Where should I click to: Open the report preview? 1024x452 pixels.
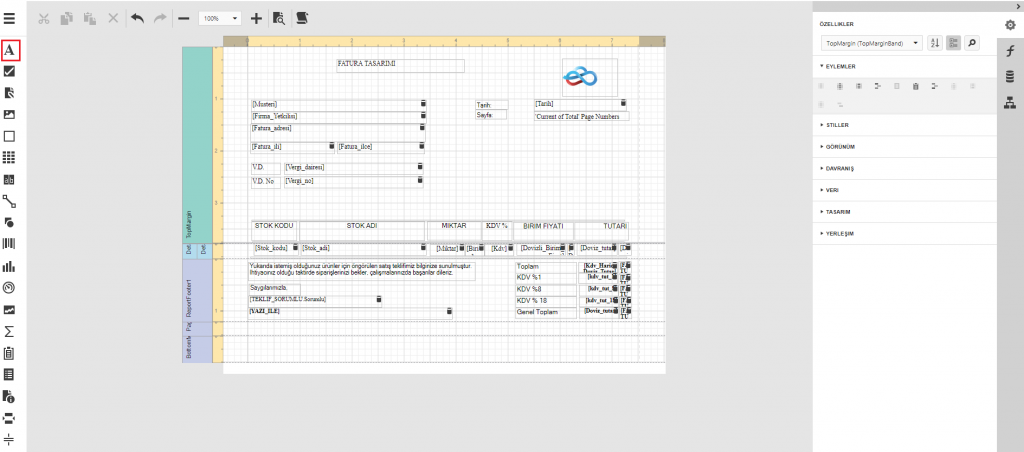coord(279,18)
